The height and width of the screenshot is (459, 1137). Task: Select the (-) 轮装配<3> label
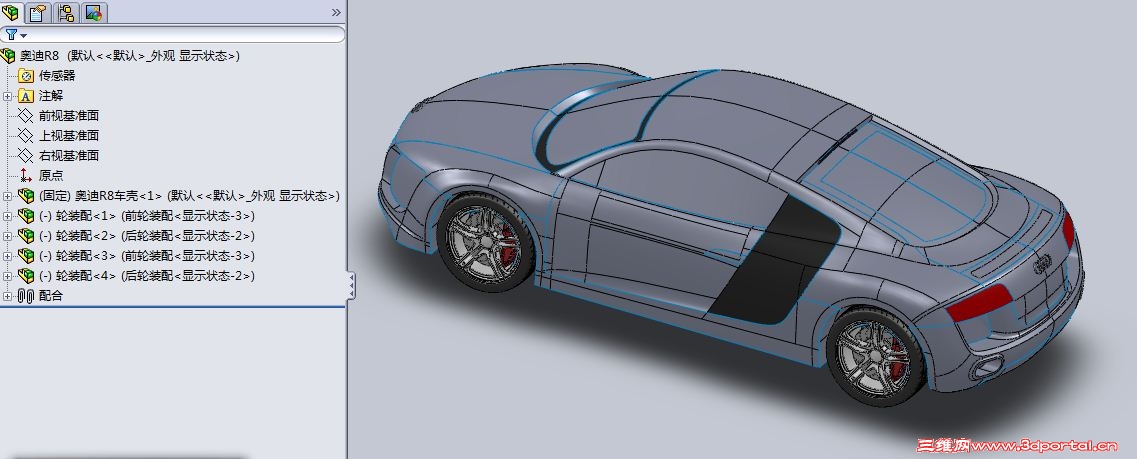146,255
